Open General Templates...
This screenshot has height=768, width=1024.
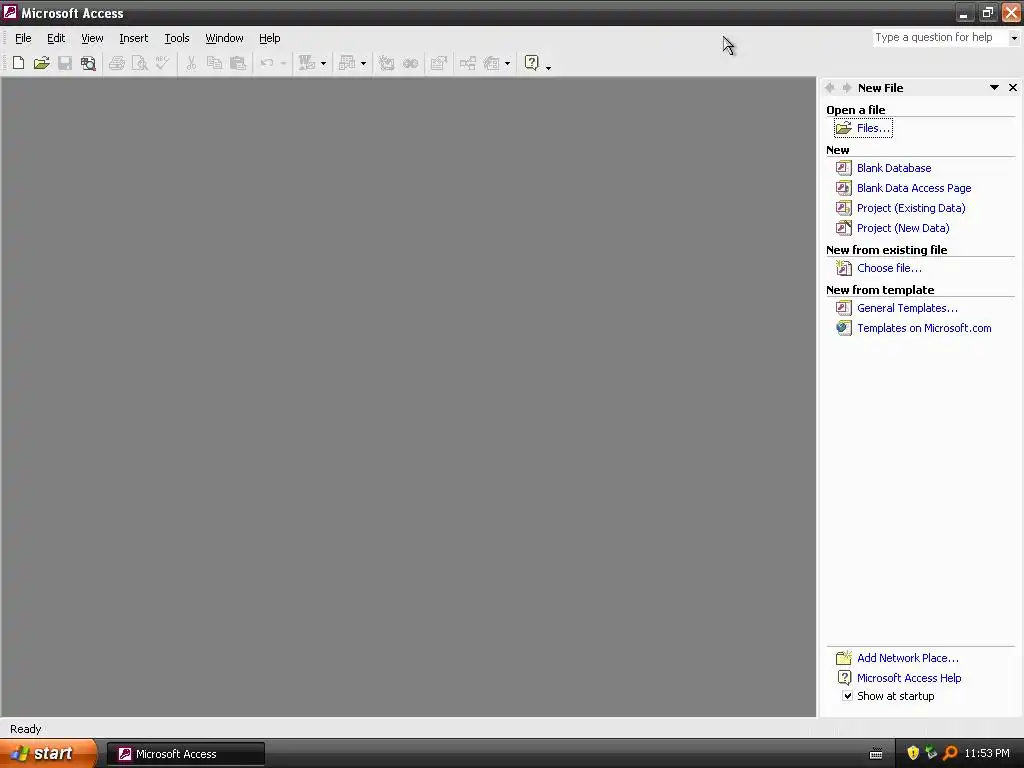pyautogui.click(x=907, y=308)
